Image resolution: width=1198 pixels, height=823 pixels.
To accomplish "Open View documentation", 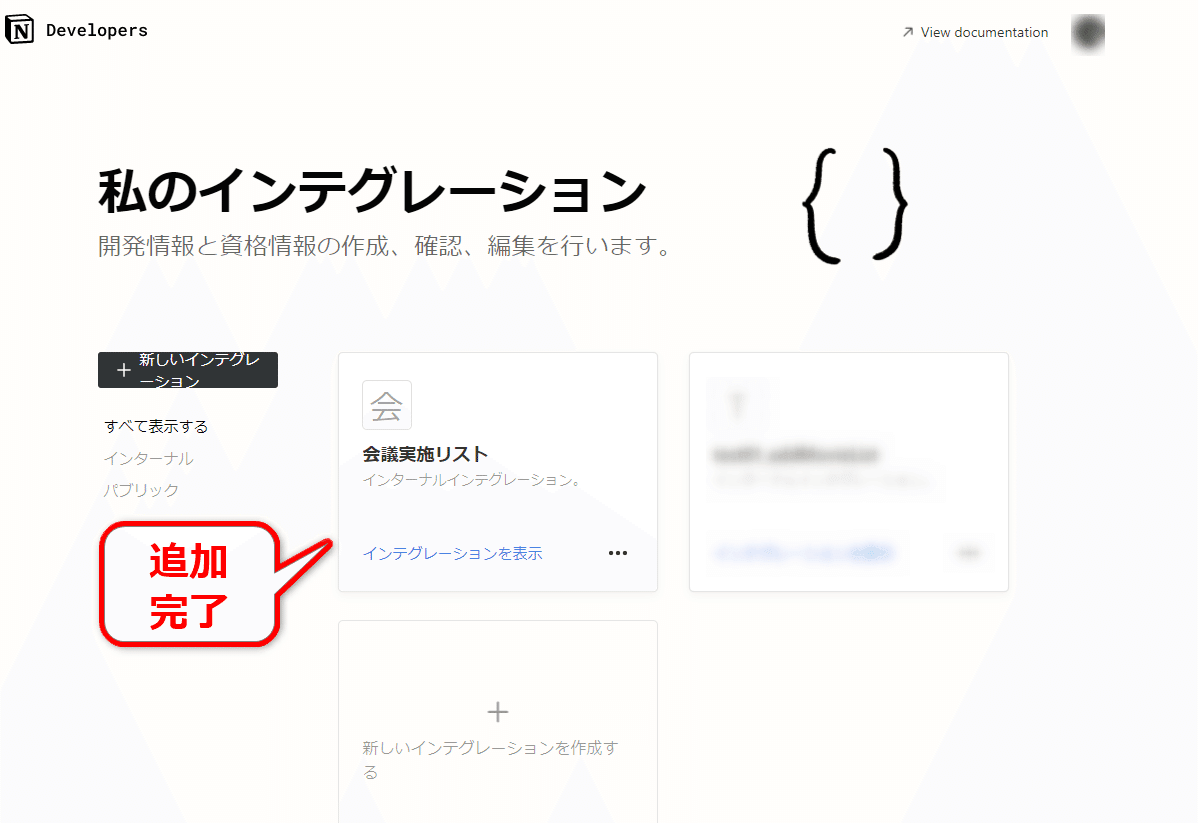I will click(x=983, y=32).
